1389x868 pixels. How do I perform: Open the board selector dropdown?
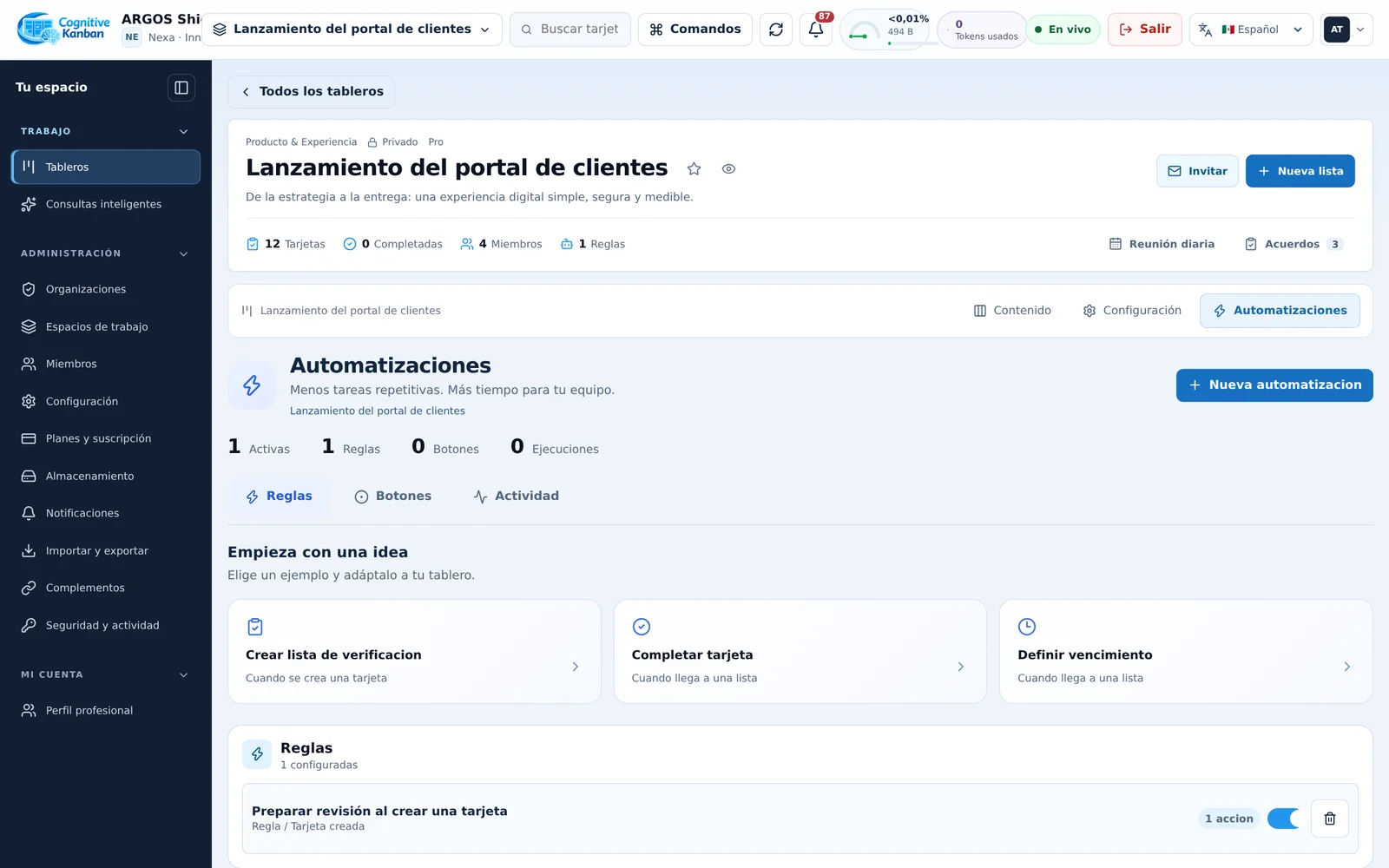point(352,30)
